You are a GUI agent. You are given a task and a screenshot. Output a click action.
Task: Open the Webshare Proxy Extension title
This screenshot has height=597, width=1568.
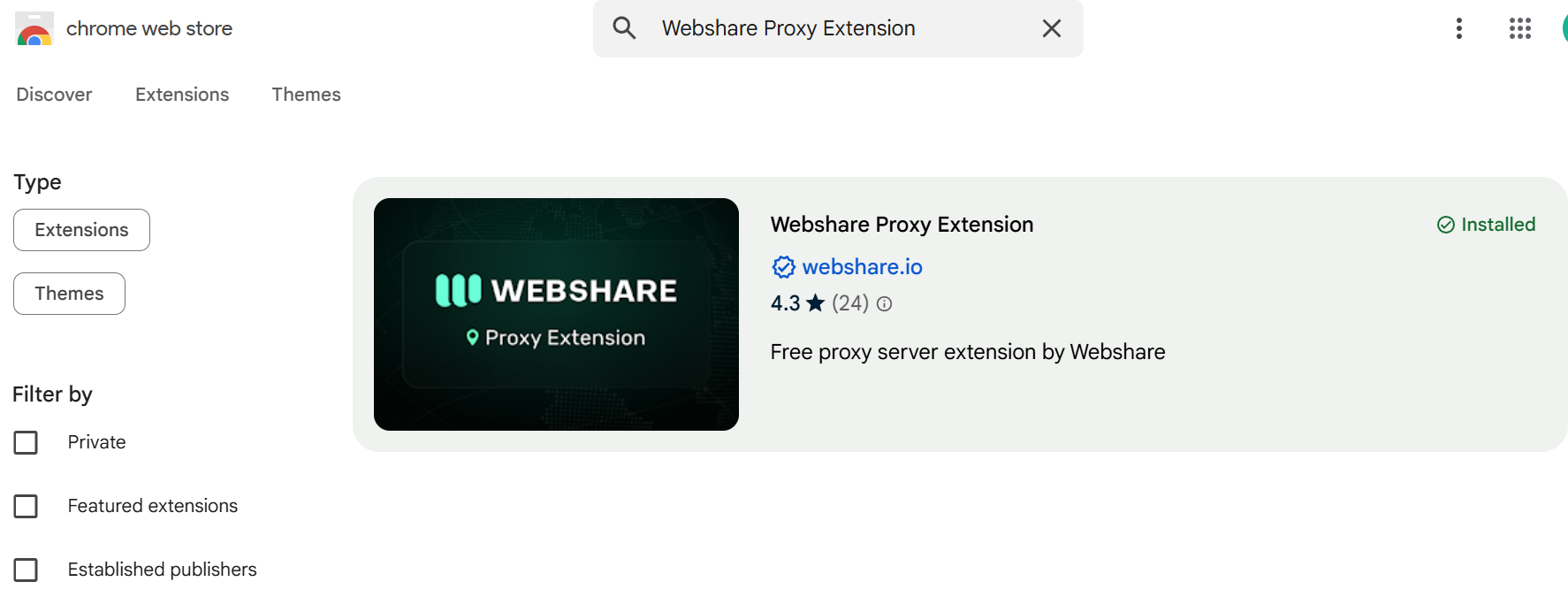point(902,225)
